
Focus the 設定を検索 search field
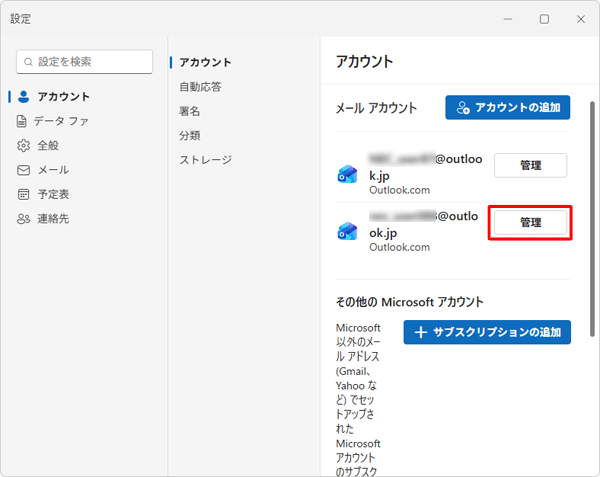85,62
